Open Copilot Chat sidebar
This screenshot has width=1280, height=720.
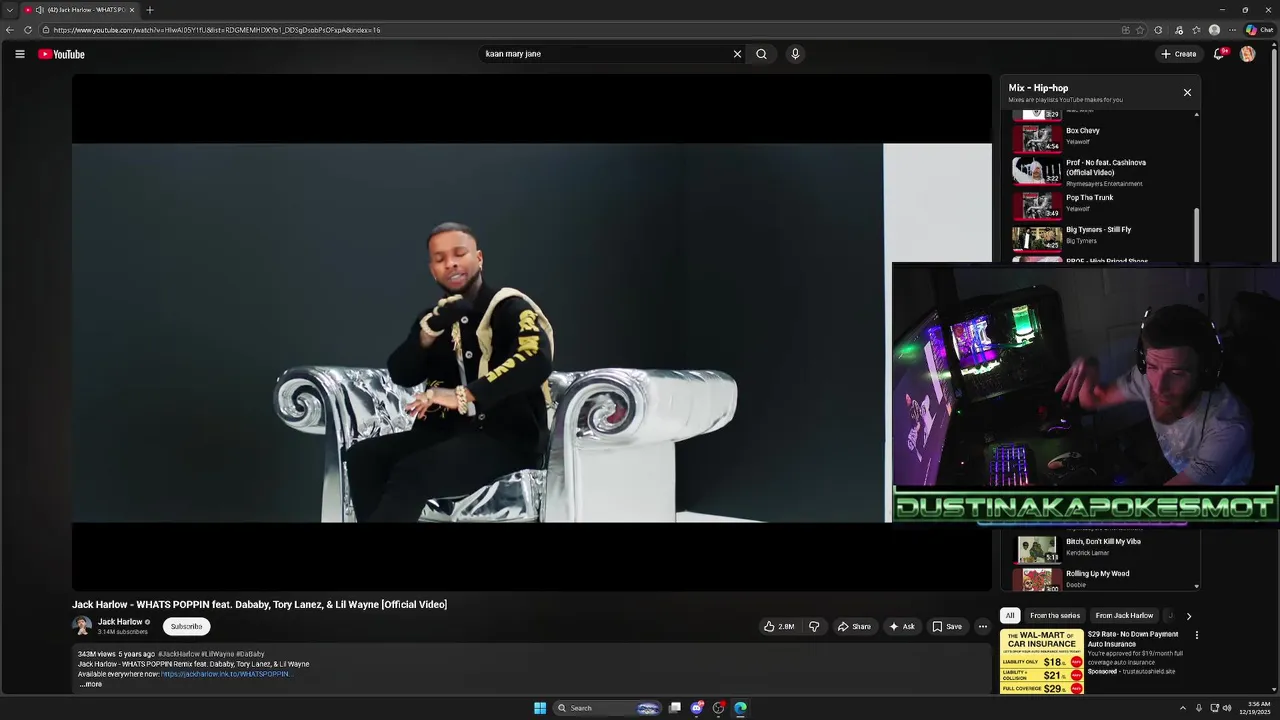[1259, 30]
